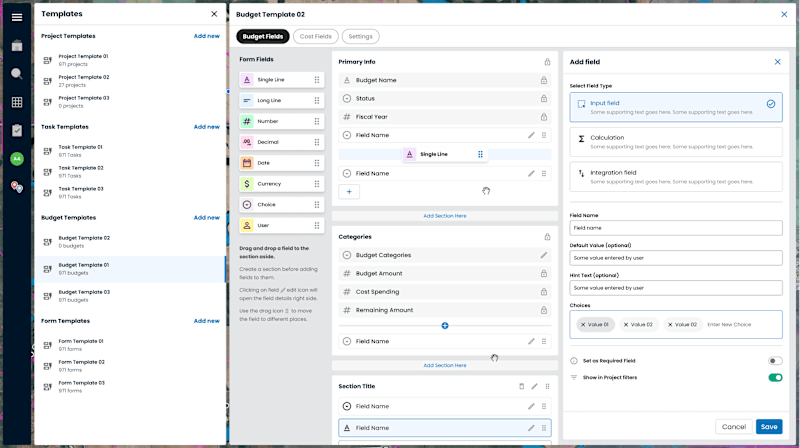Click the Save button
The image size is (800, 448).
click(769, 427)
